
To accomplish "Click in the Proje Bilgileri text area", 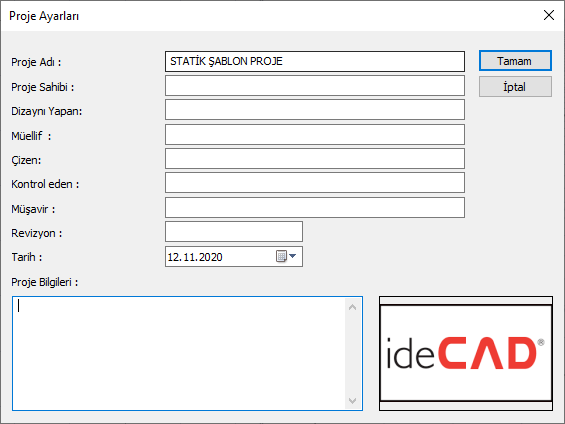I will [x=179, y=353].
